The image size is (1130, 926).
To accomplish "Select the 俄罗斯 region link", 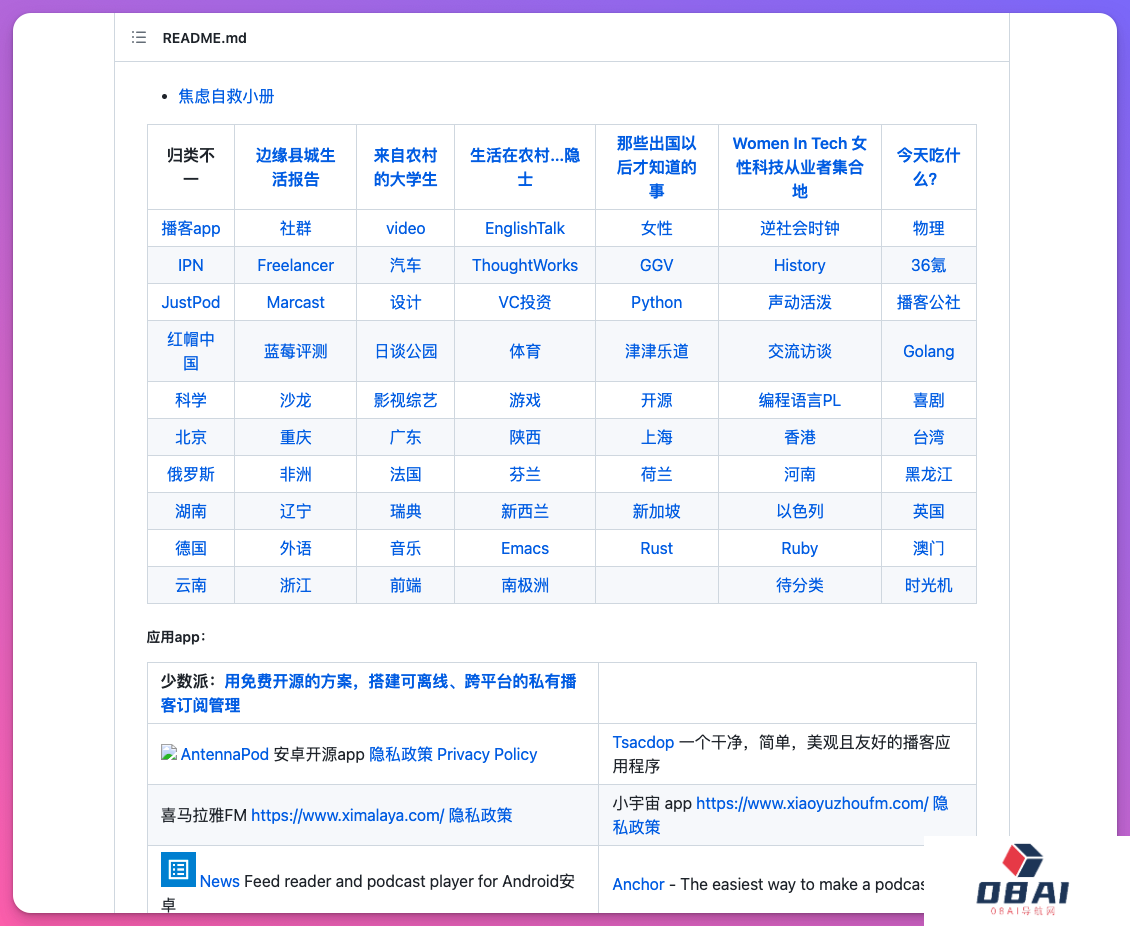I will click(x=191, y=474).
